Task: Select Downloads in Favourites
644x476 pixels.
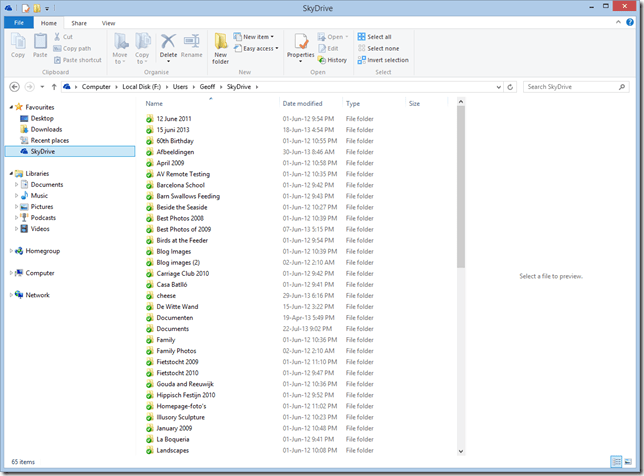Action: pos(46,129)
